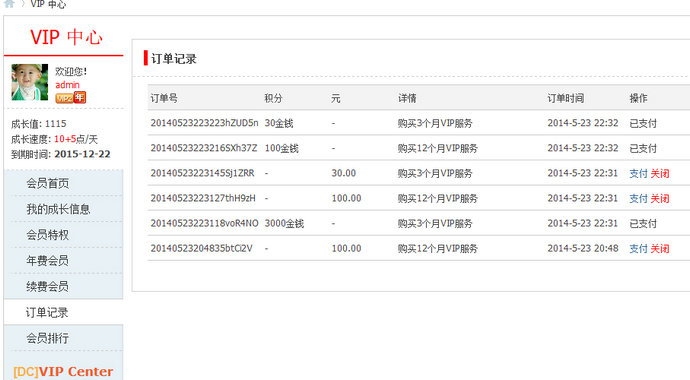Click the 订单时间 column header
The width and height of the screenshot is (690, 380).
point(565,98)
